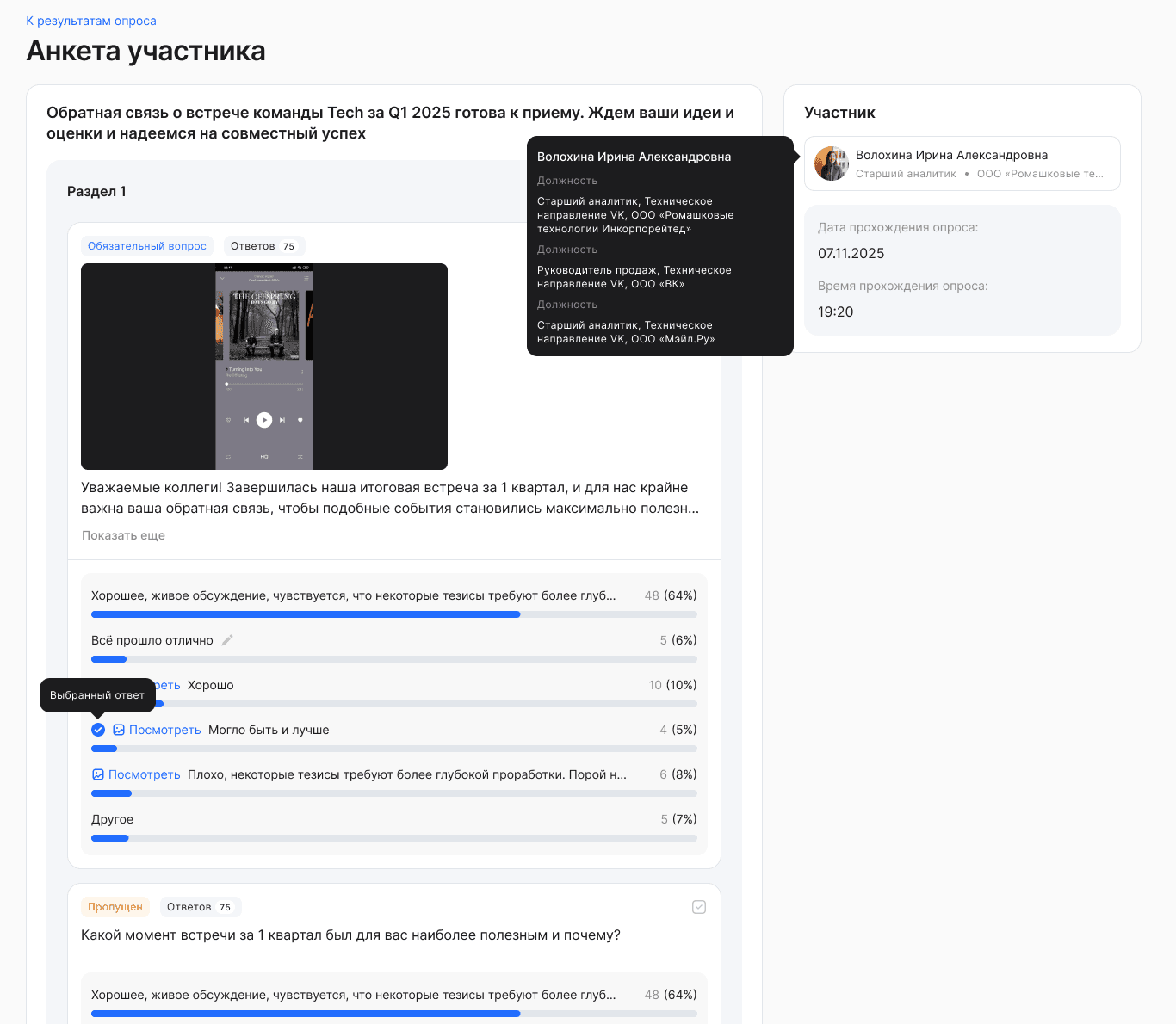Click the '5 (6%)' answer count

(x=678, y=640)
